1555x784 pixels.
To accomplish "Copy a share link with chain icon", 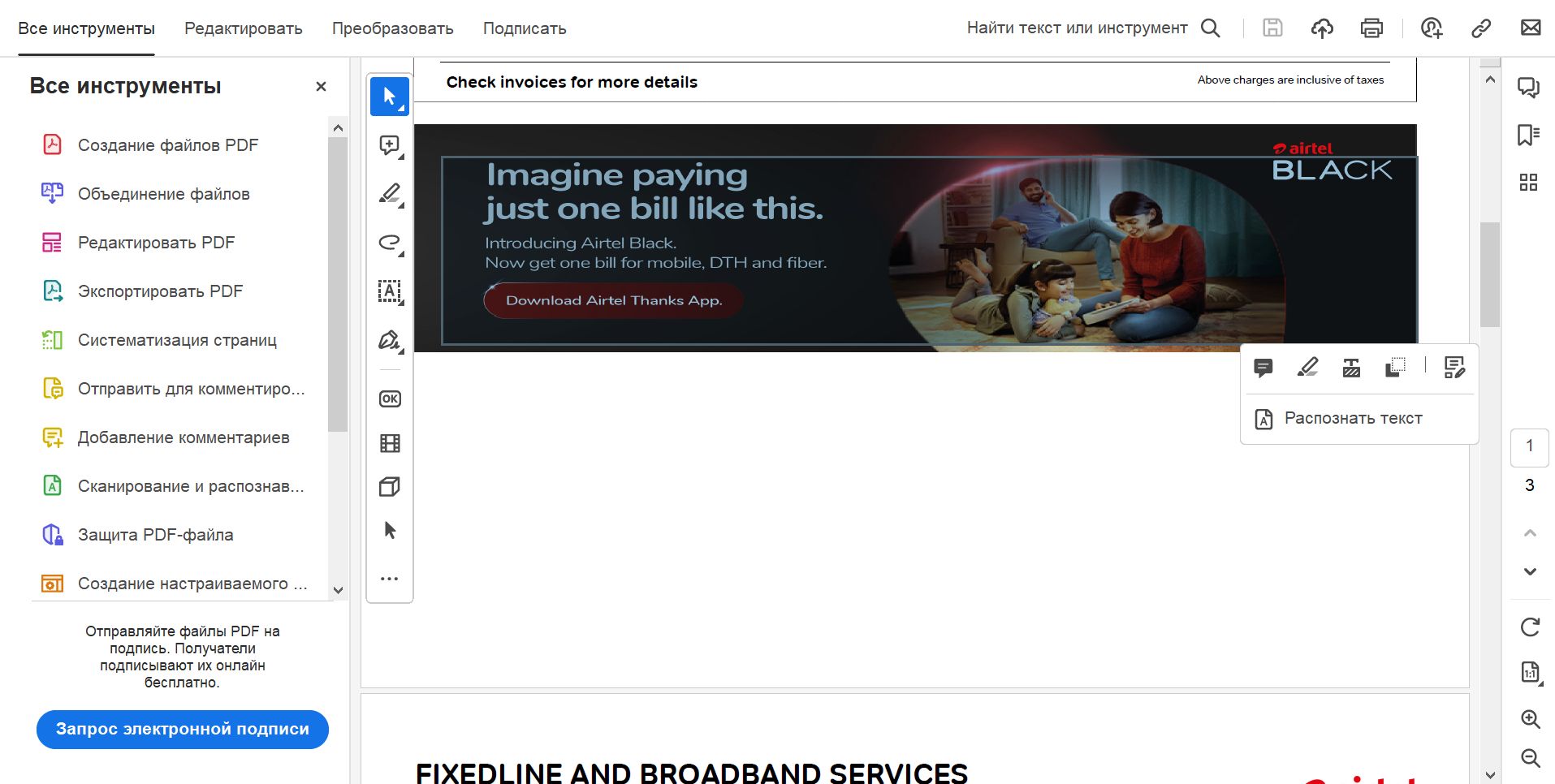I will click(x=1481, y=28).
